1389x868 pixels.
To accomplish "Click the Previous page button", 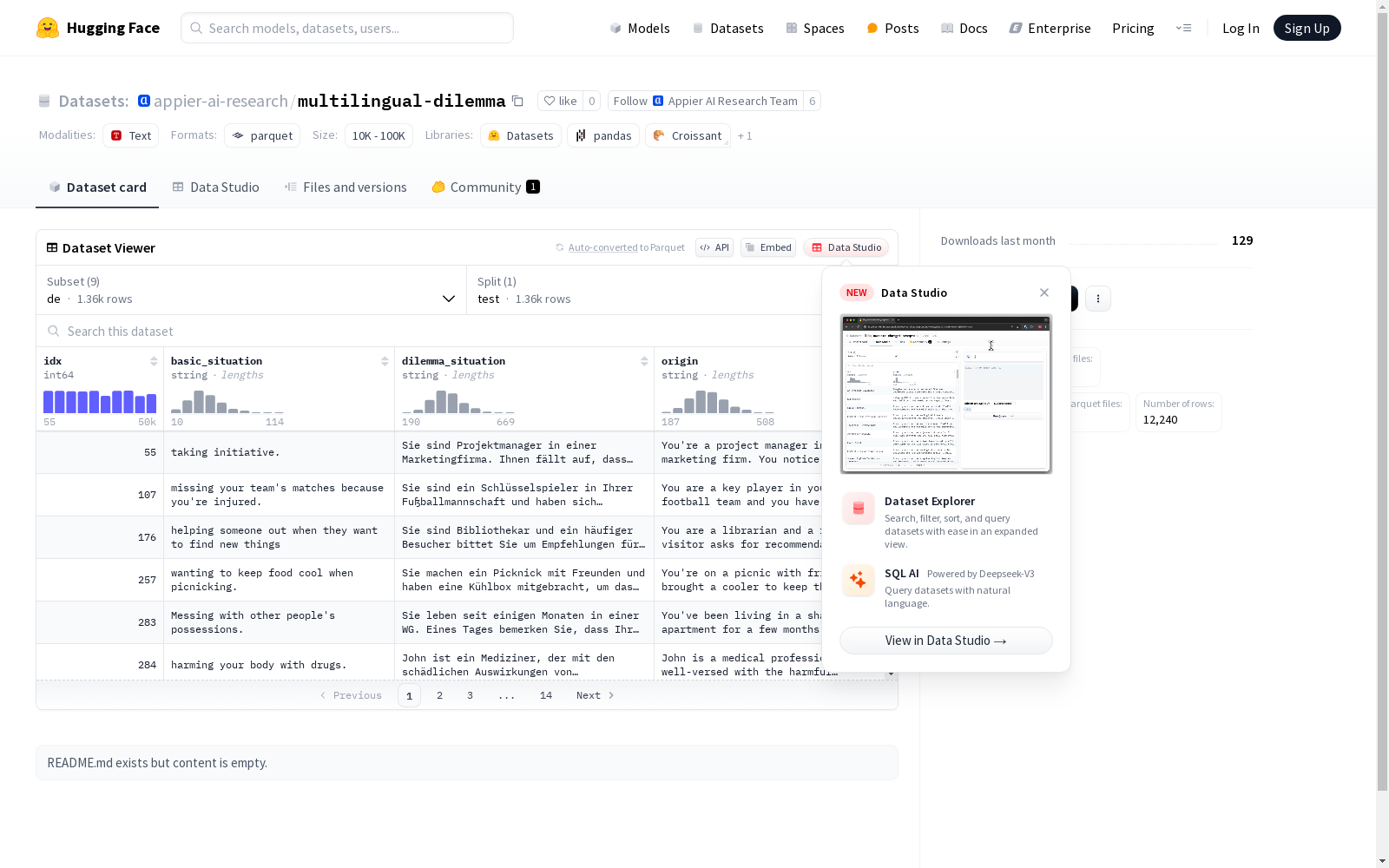I will coord(351,695).
